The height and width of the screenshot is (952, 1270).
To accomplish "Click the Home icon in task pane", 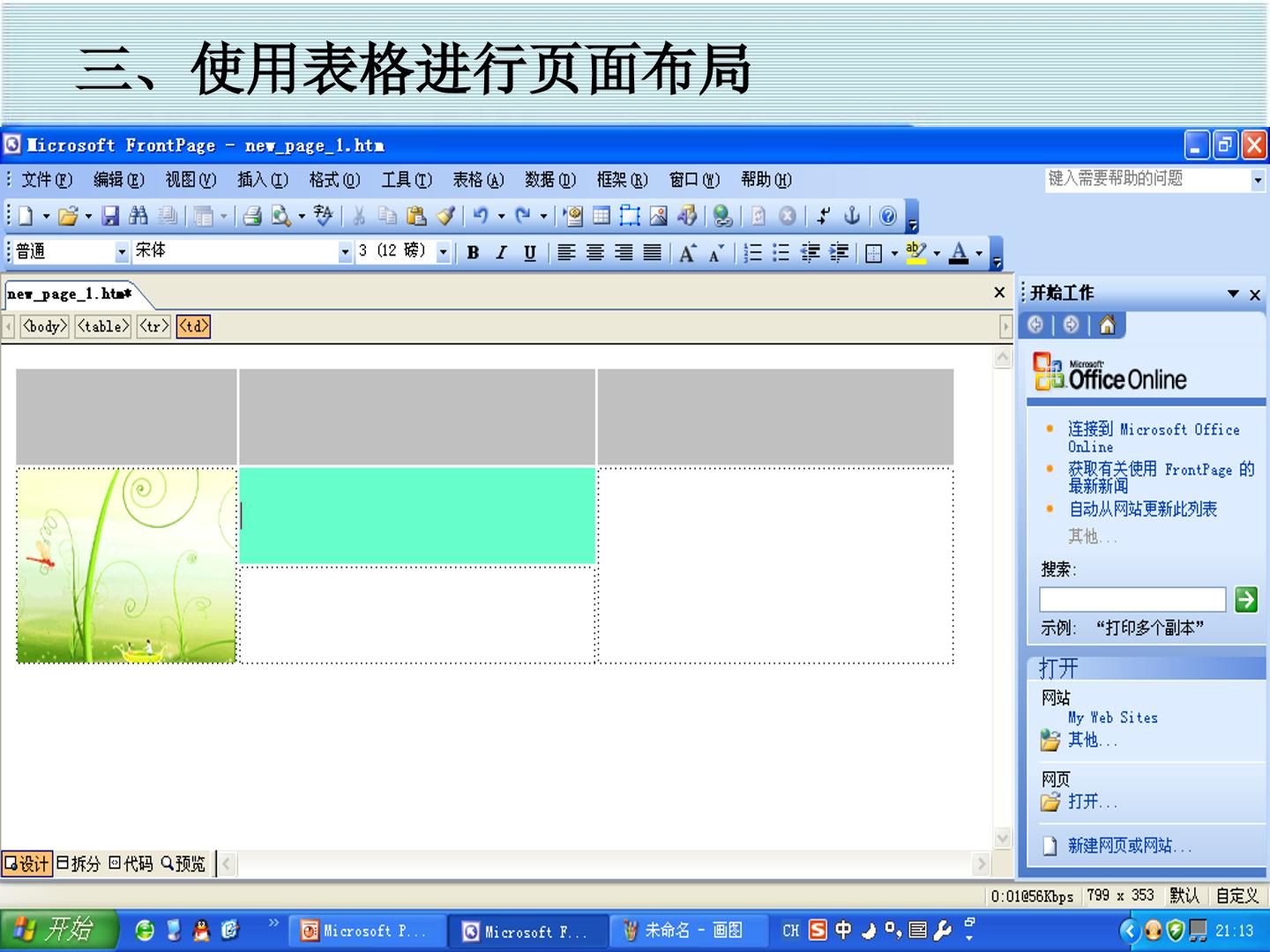I will 1107,325.
